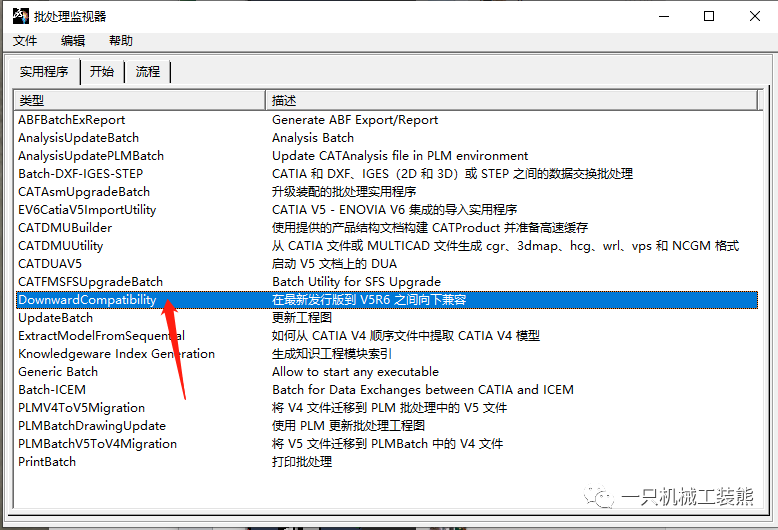Select the CATAsmUpgradeBatch utility

(84, 192)
